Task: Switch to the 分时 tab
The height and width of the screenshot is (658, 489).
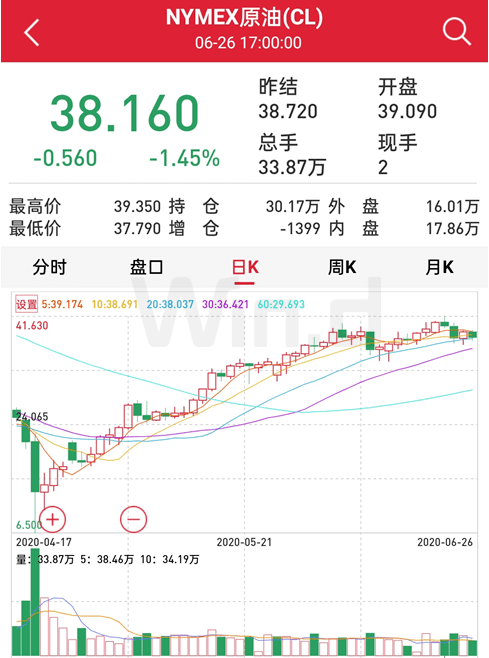Action: pos(49,267)
